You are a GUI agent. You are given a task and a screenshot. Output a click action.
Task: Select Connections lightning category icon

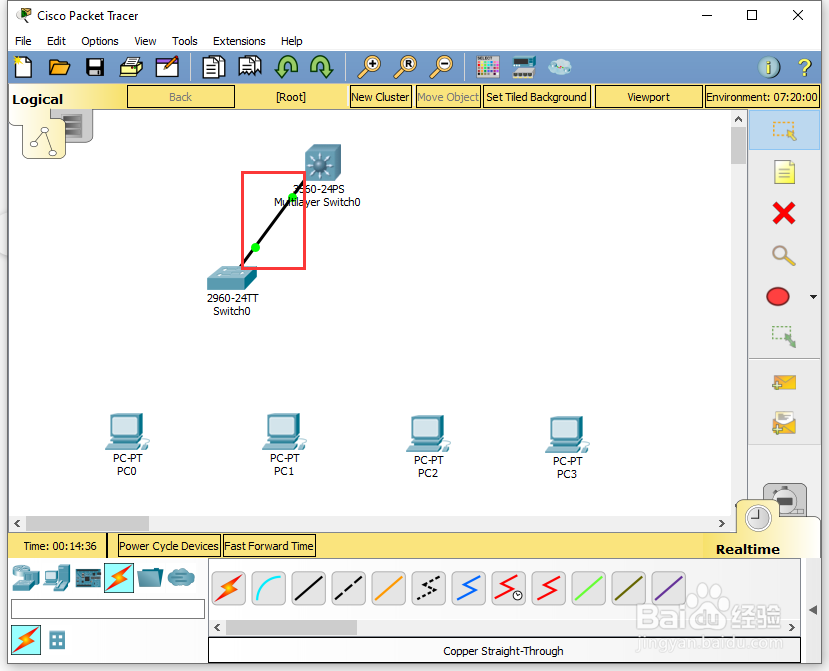point(119,578)
